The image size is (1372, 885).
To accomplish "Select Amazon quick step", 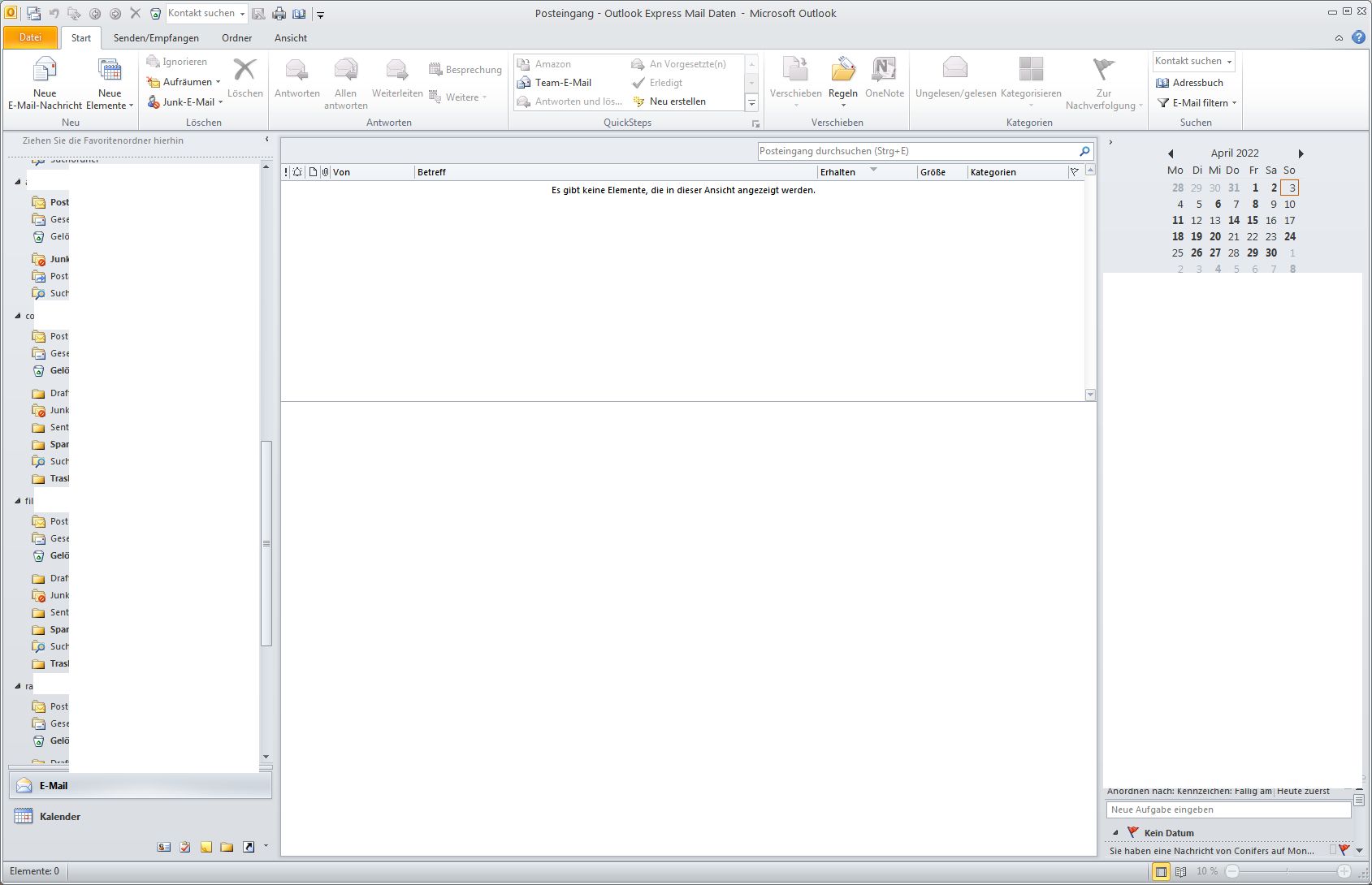I will (544, 64).
